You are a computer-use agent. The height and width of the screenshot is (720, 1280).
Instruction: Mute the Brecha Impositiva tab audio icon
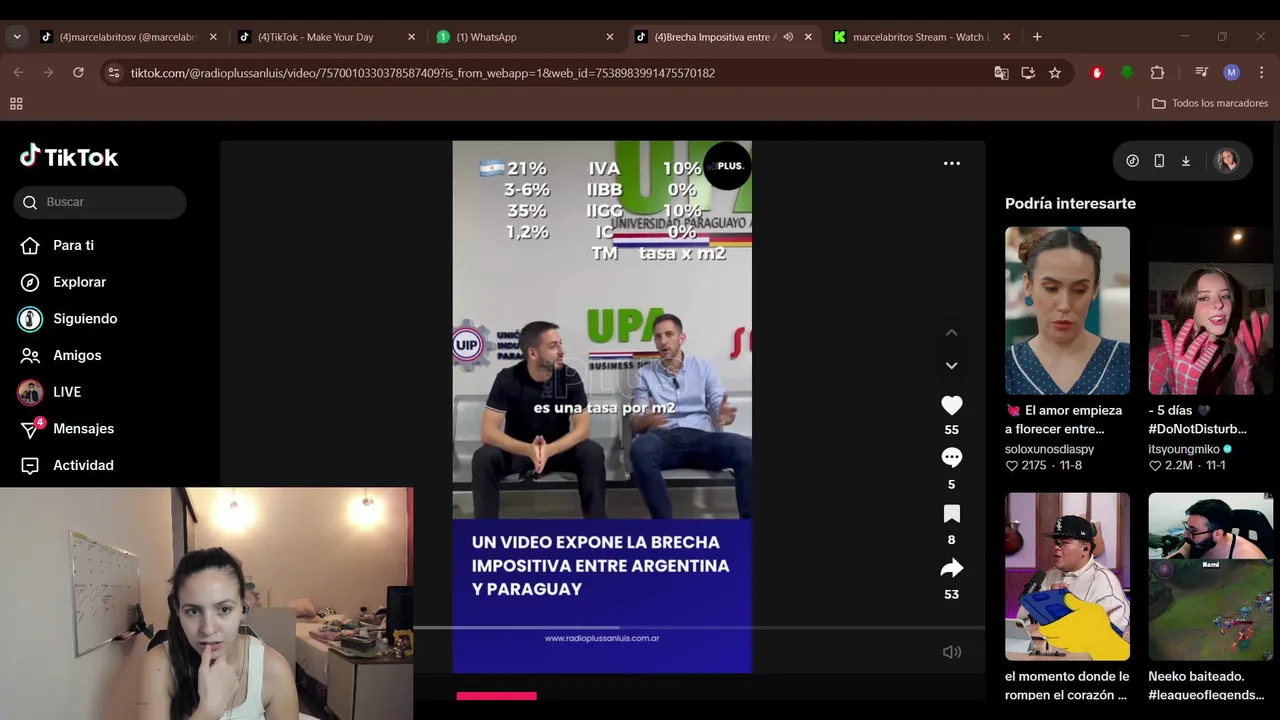click(x=788, y=37)
